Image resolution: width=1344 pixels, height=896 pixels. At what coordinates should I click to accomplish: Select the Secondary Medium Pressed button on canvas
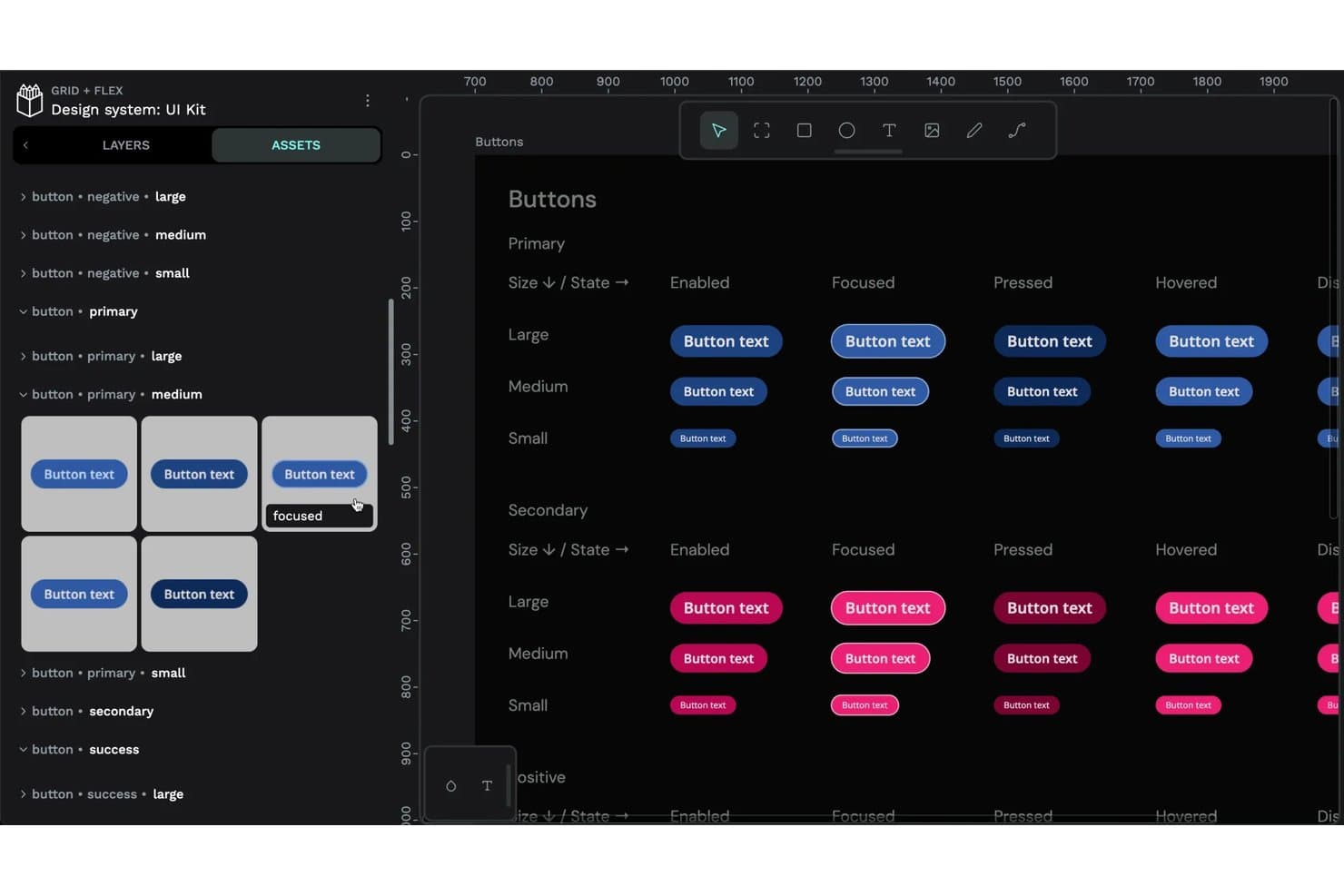pos(1042,658)
